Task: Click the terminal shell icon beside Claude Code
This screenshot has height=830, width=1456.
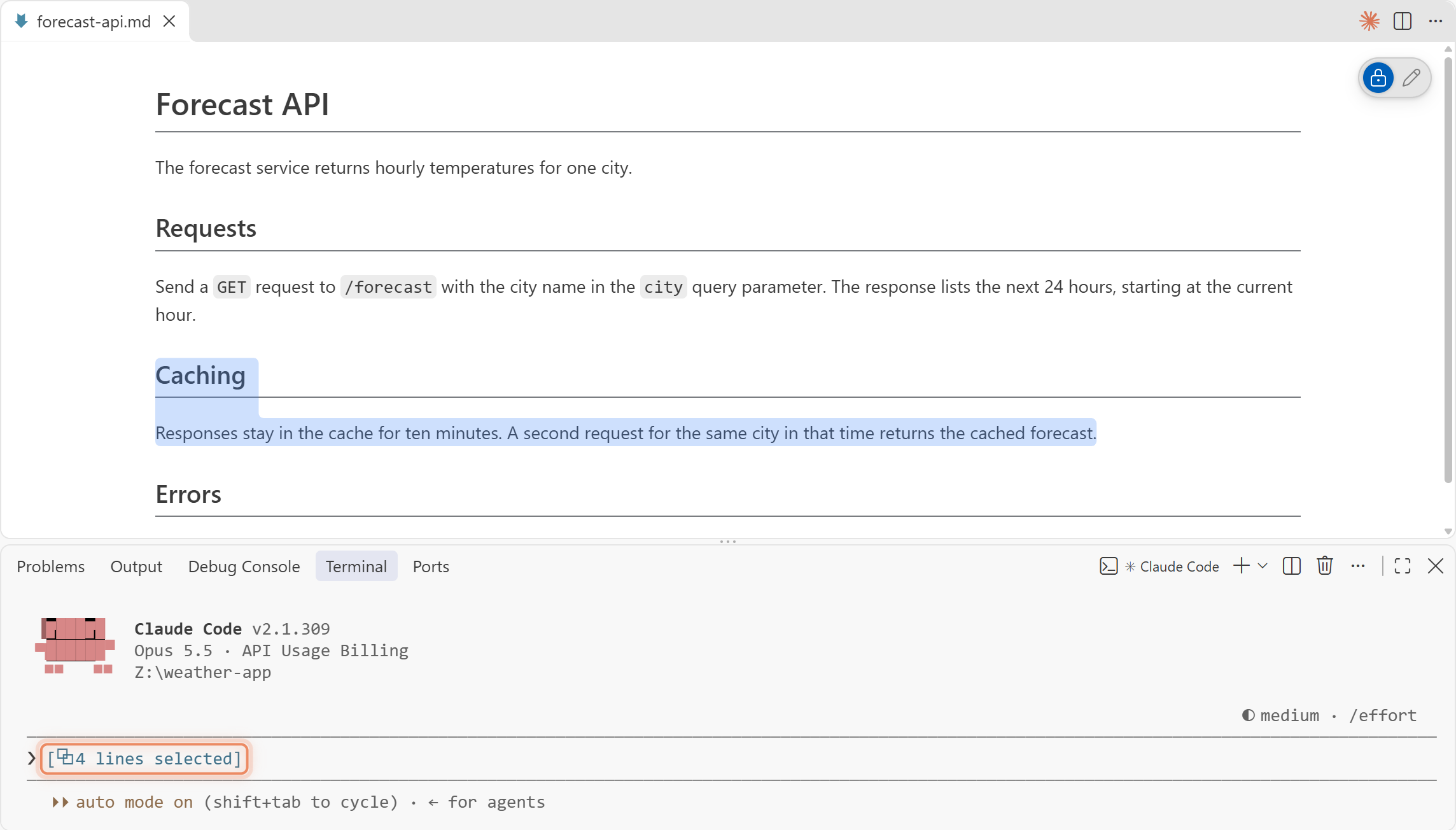Action: (1109, 566)
